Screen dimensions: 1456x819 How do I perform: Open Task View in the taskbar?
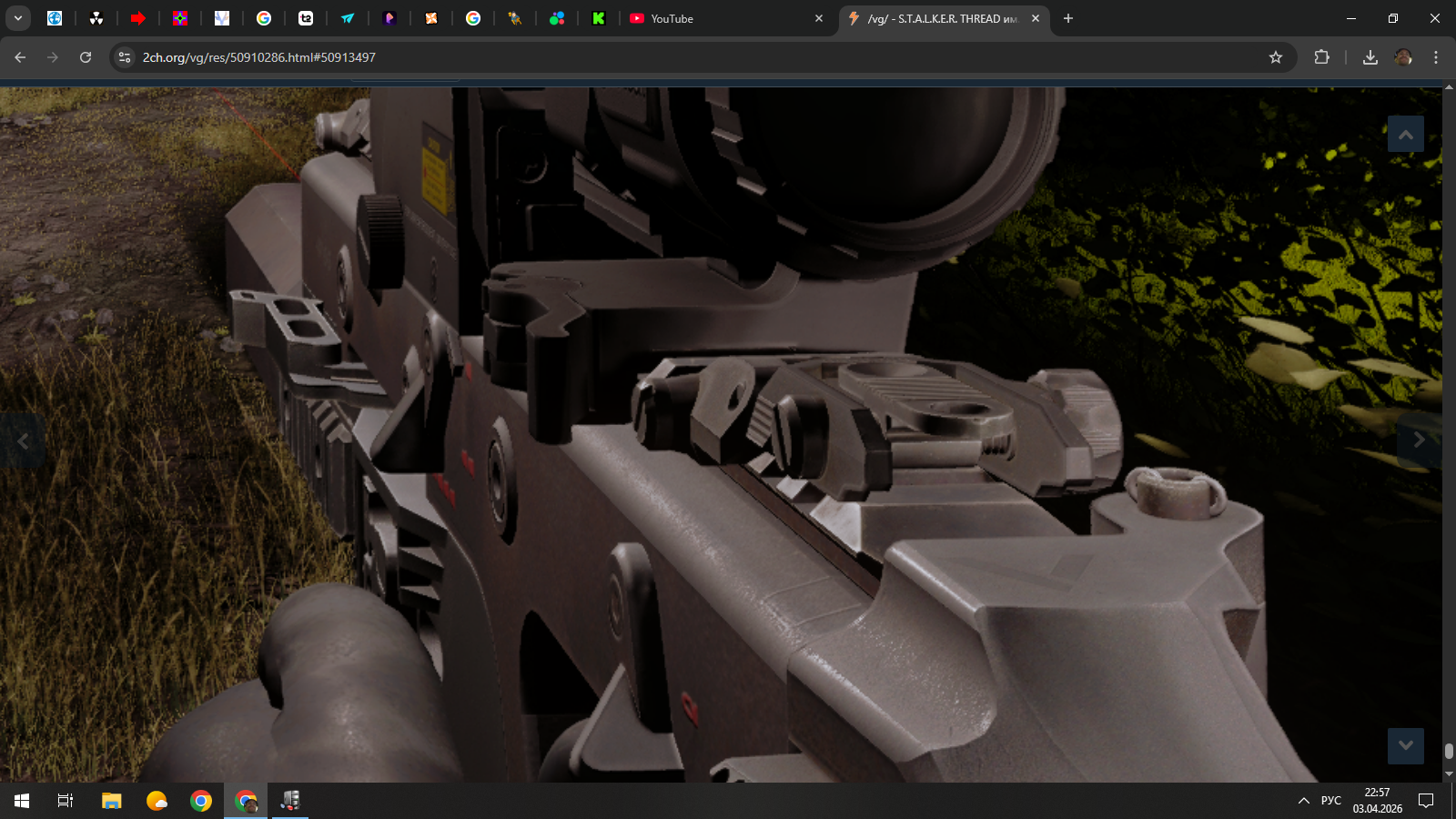coord(66,801)
